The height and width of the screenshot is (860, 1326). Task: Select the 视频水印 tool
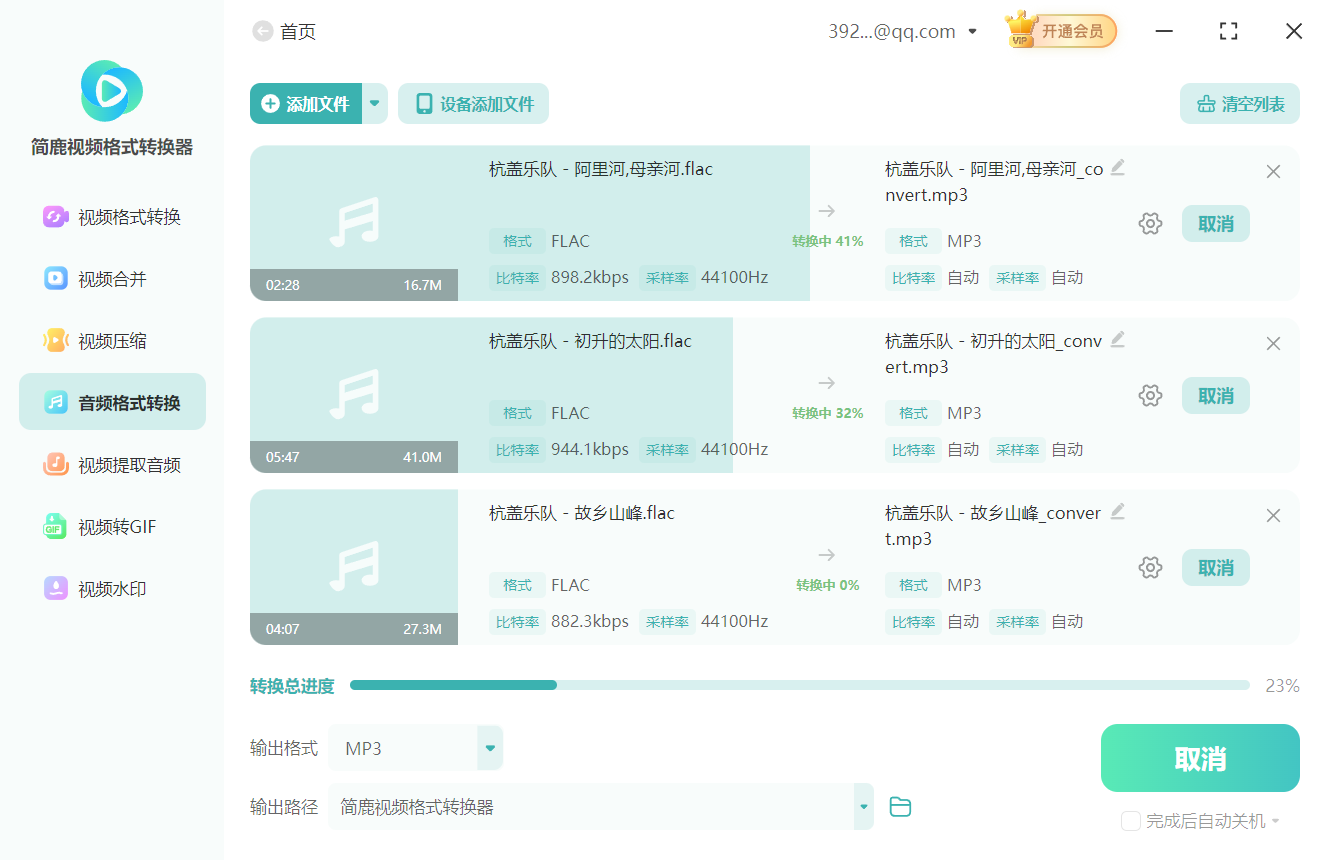[x=111, y=588]
